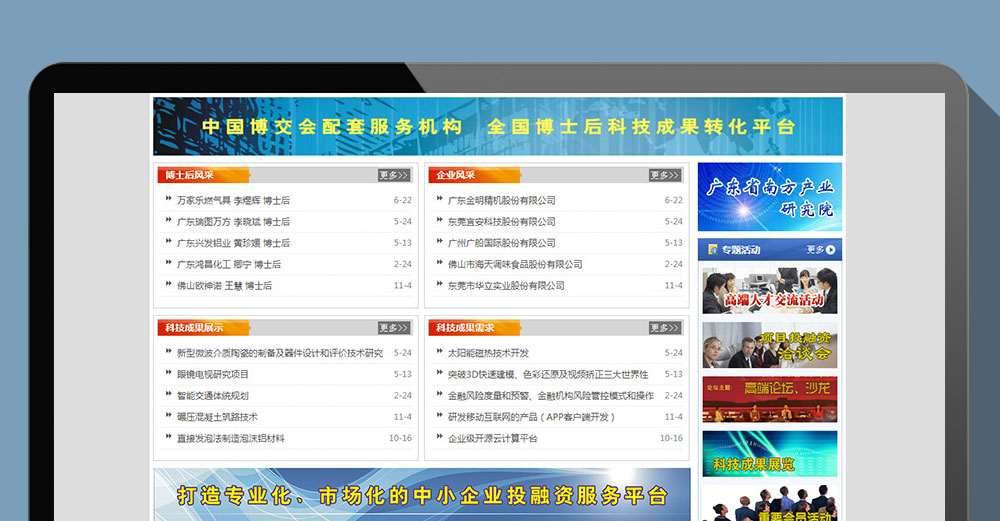This screenshot has height=521, width=1000.
Task: Open 更多 link in 科技成果需求 section
Action: tap(665, 328)
